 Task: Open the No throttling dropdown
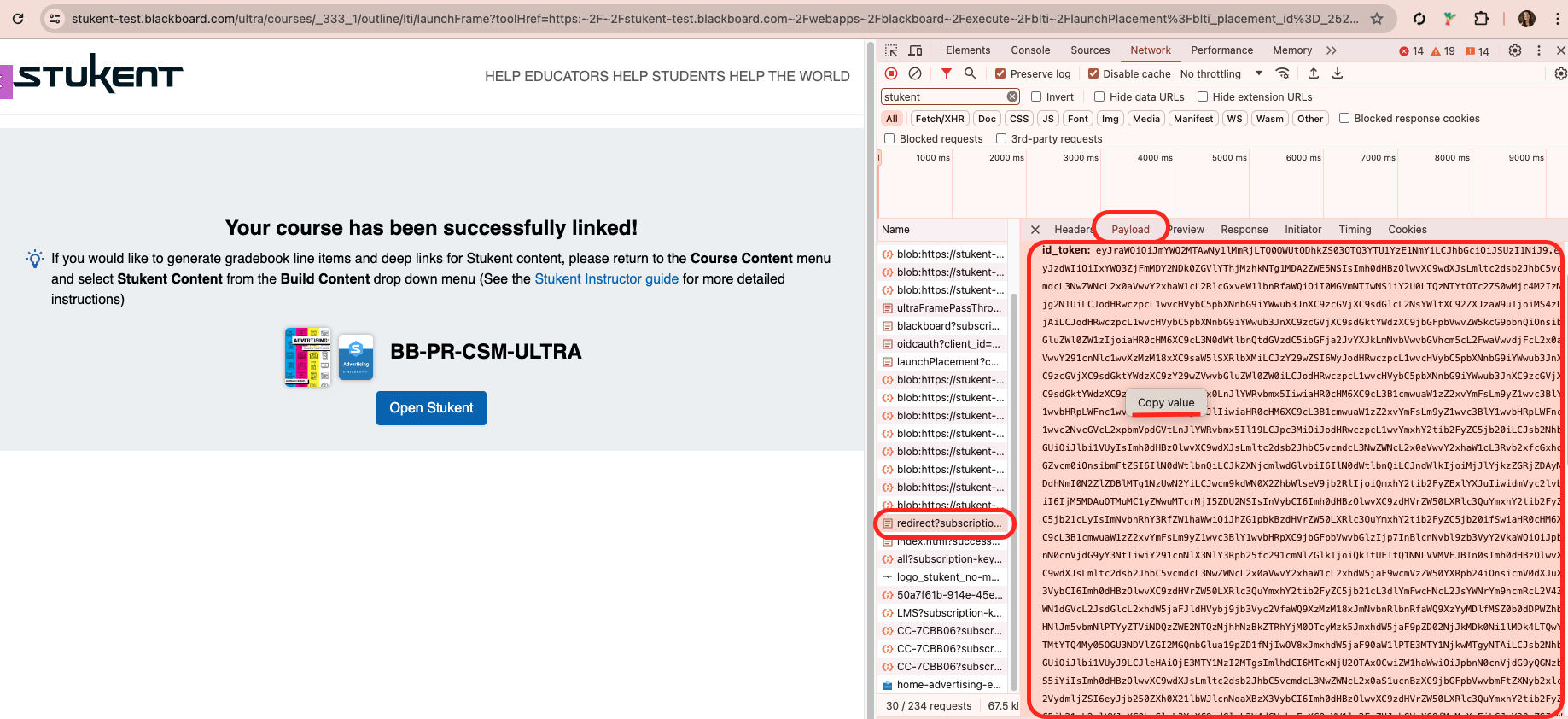coord(1221,73)
